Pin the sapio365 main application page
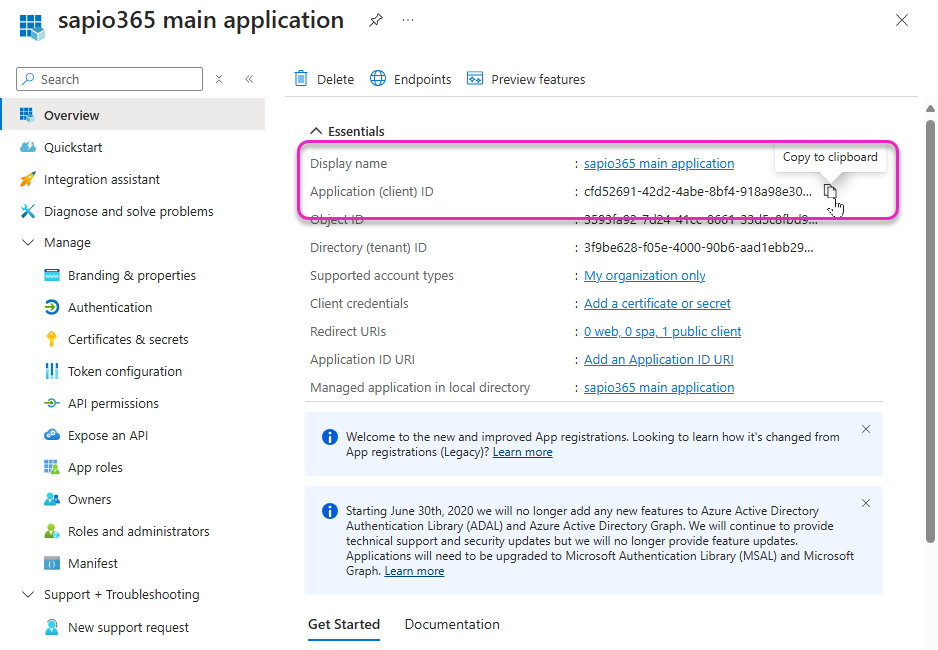 point(375,20)
